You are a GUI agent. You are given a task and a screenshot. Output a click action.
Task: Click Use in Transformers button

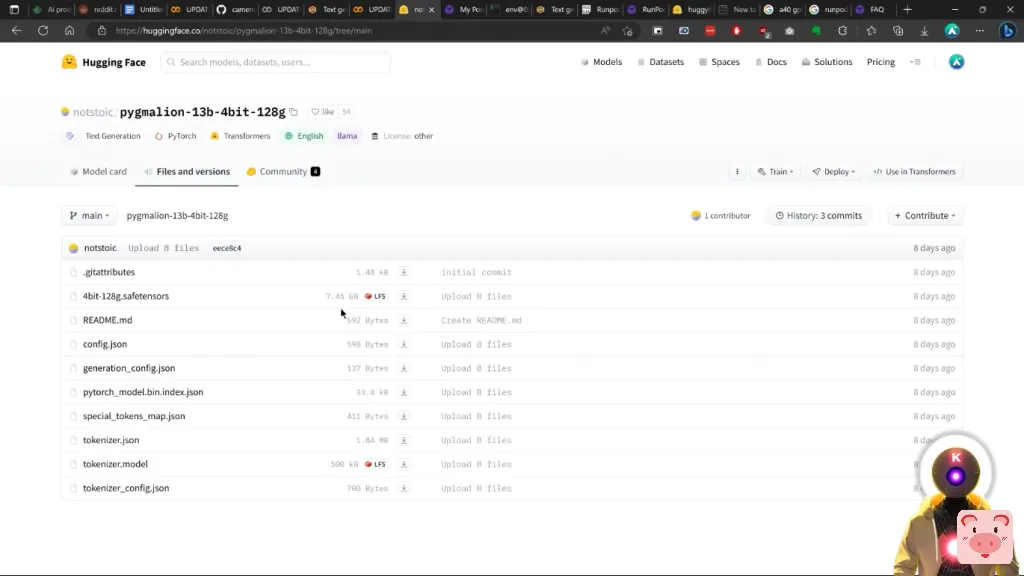[914, 172]
